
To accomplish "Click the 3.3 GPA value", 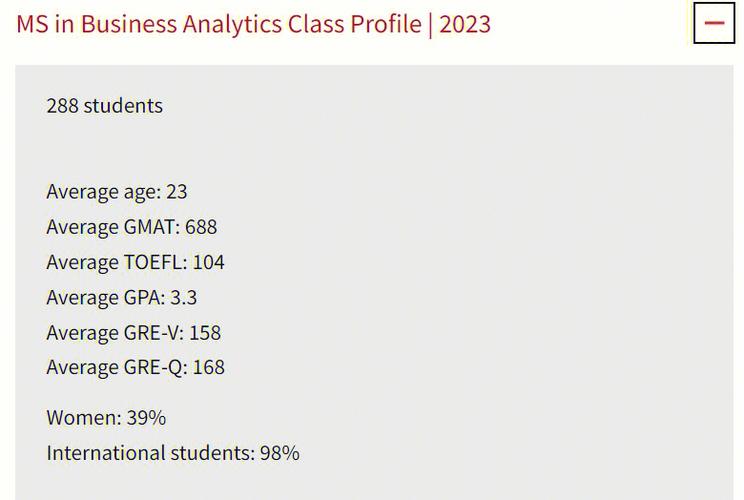I will 184,297.
